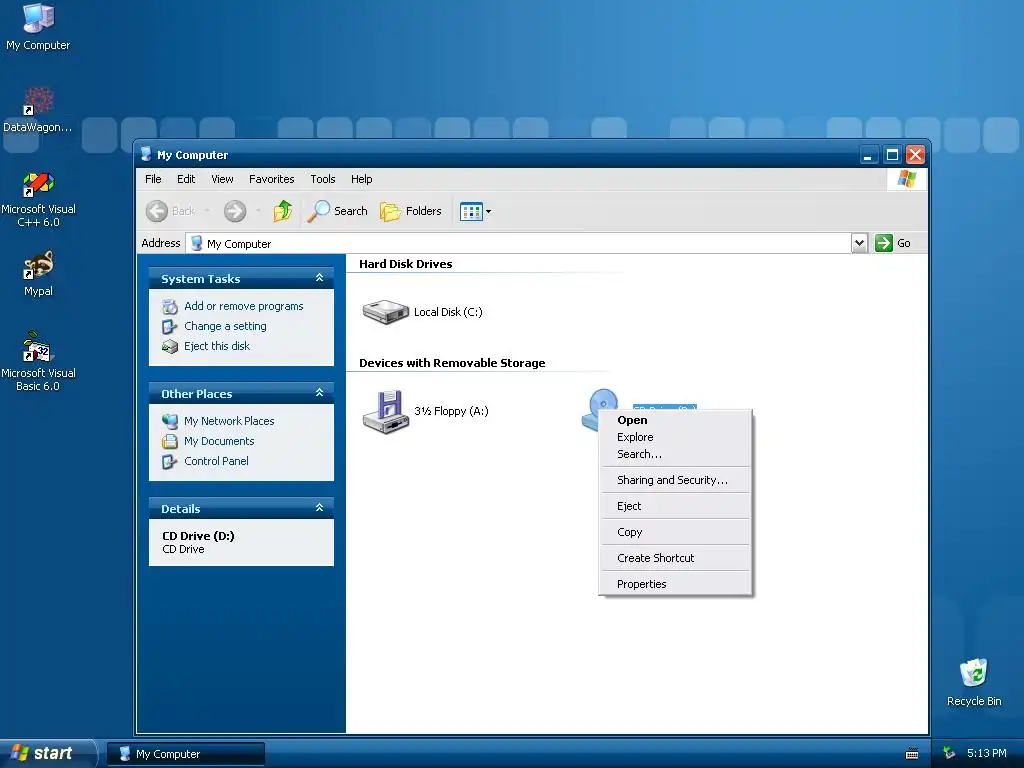
Task: Click CD Drive (D:) text in Details
Action: tap(199, 536)
